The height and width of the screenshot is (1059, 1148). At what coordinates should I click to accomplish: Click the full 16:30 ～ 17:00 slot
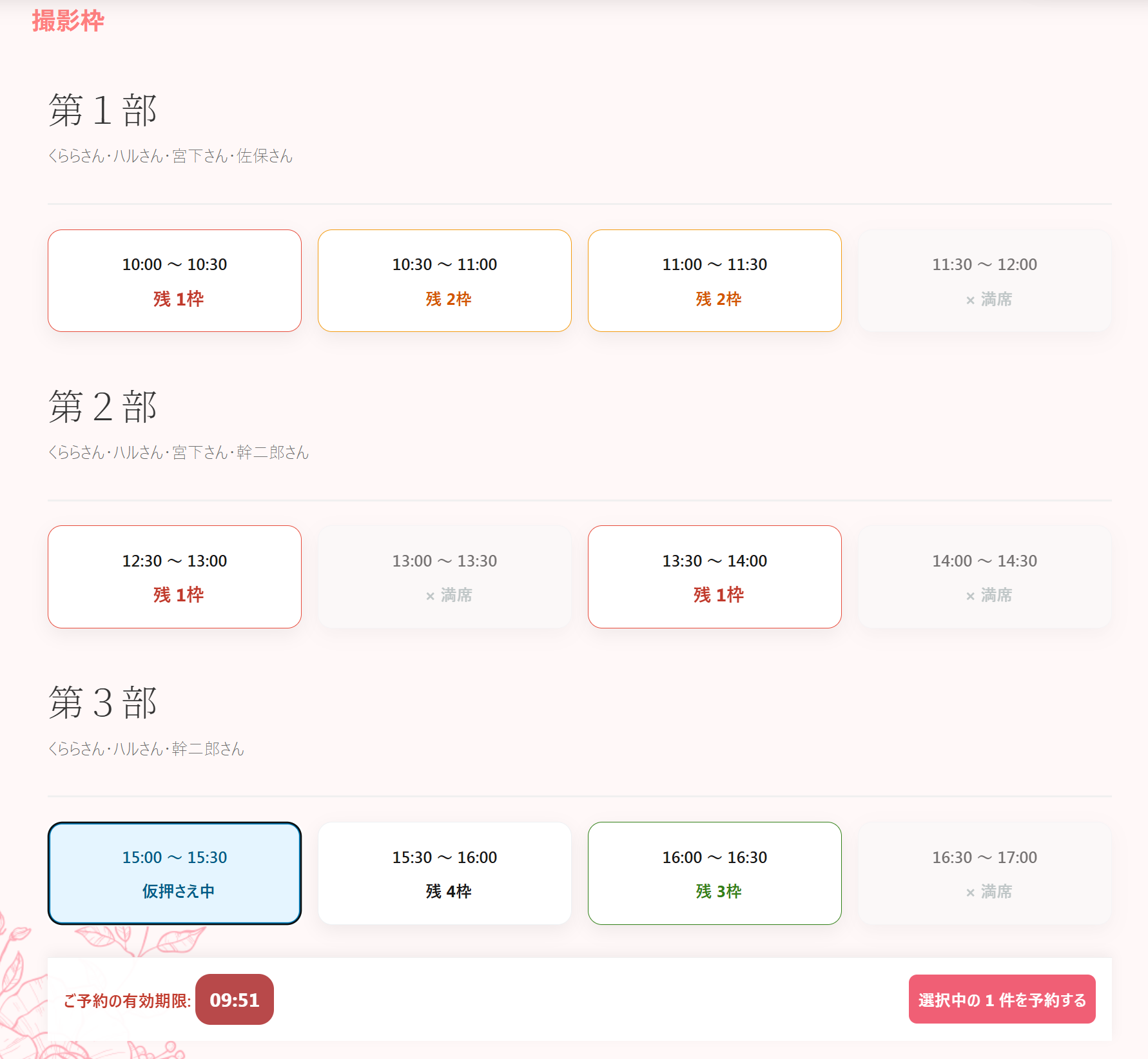[x=984, y=873]
